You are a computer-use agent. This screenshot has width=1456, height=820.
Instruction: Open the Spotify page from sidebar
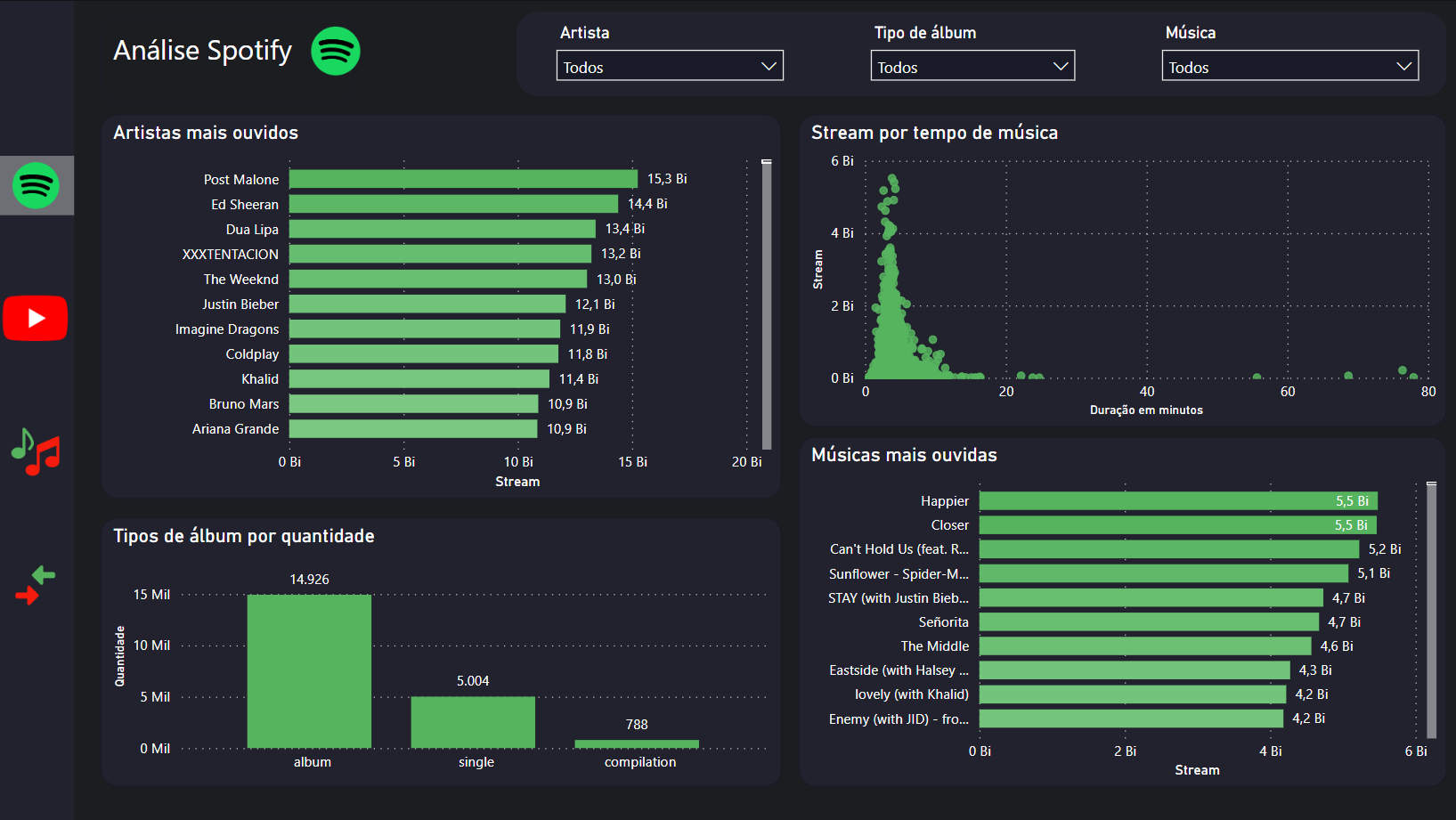click(37, 185)
